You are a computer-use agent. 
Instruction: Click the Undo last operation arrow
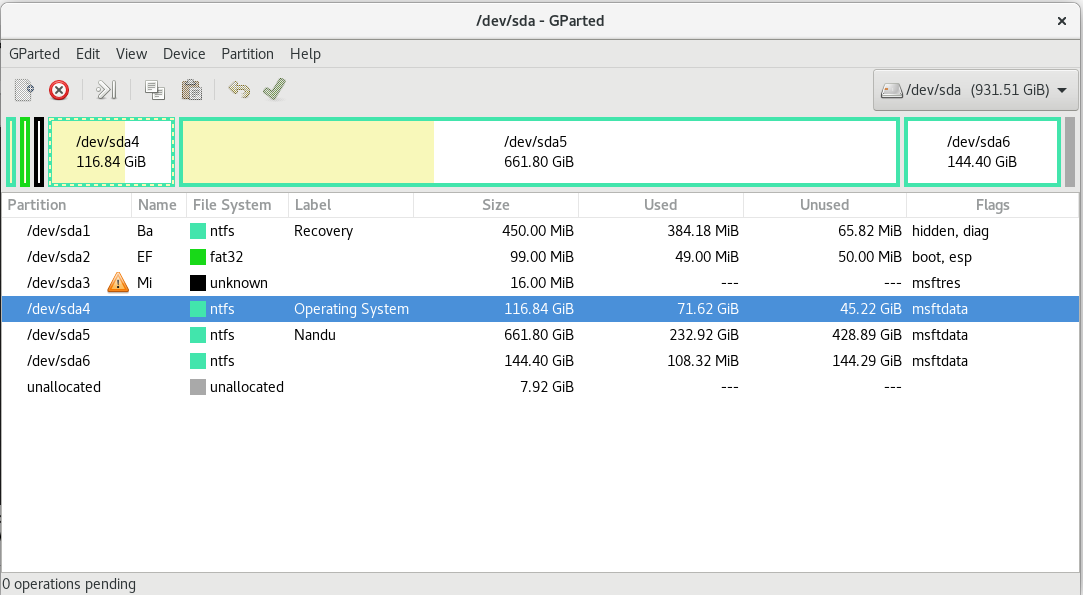pyautogui.click(x=239, y=90)
